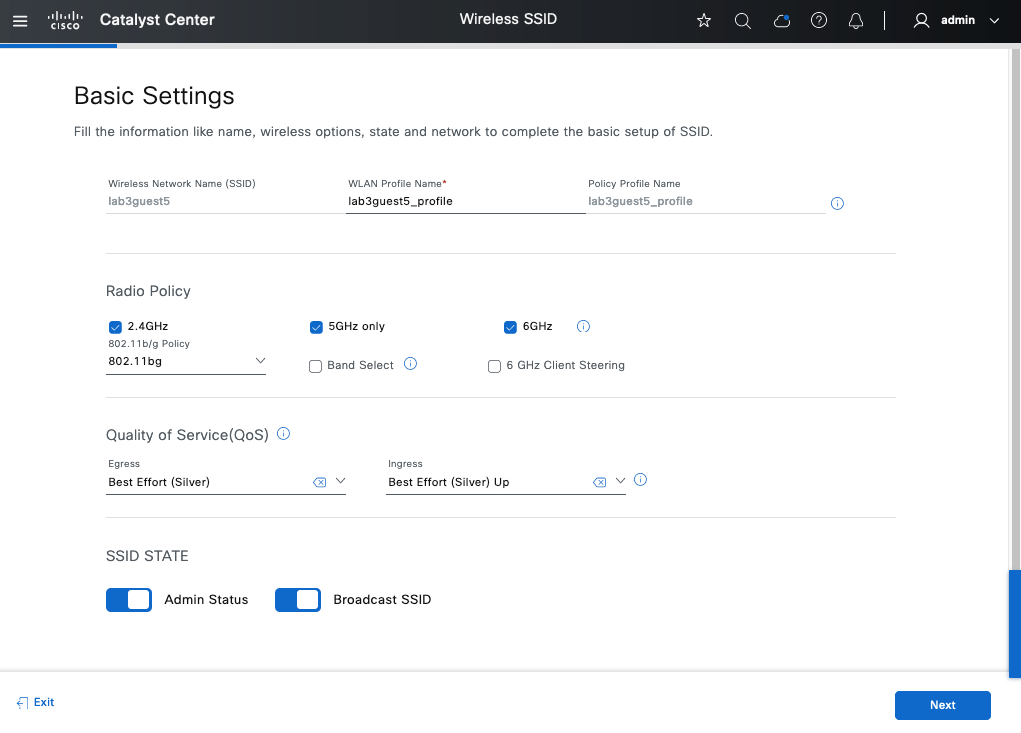
Task: Click the WLAN Profile Name input field
Action: 465,201
